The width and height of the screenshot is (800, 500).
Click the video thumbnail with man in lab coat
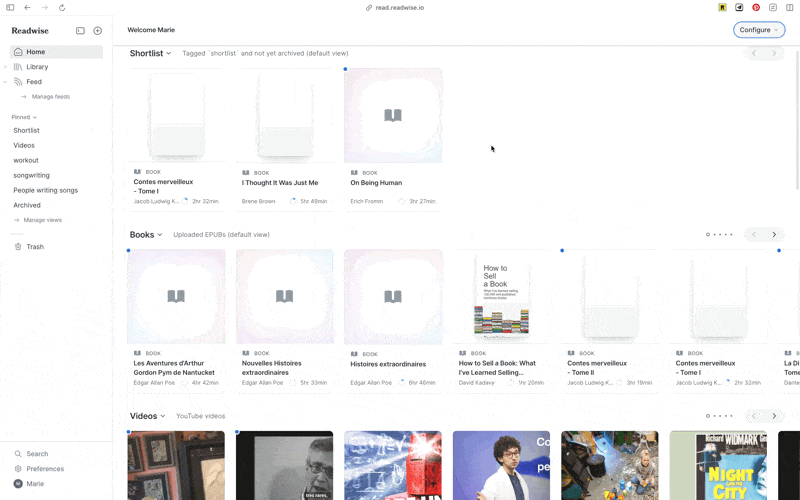502,465
